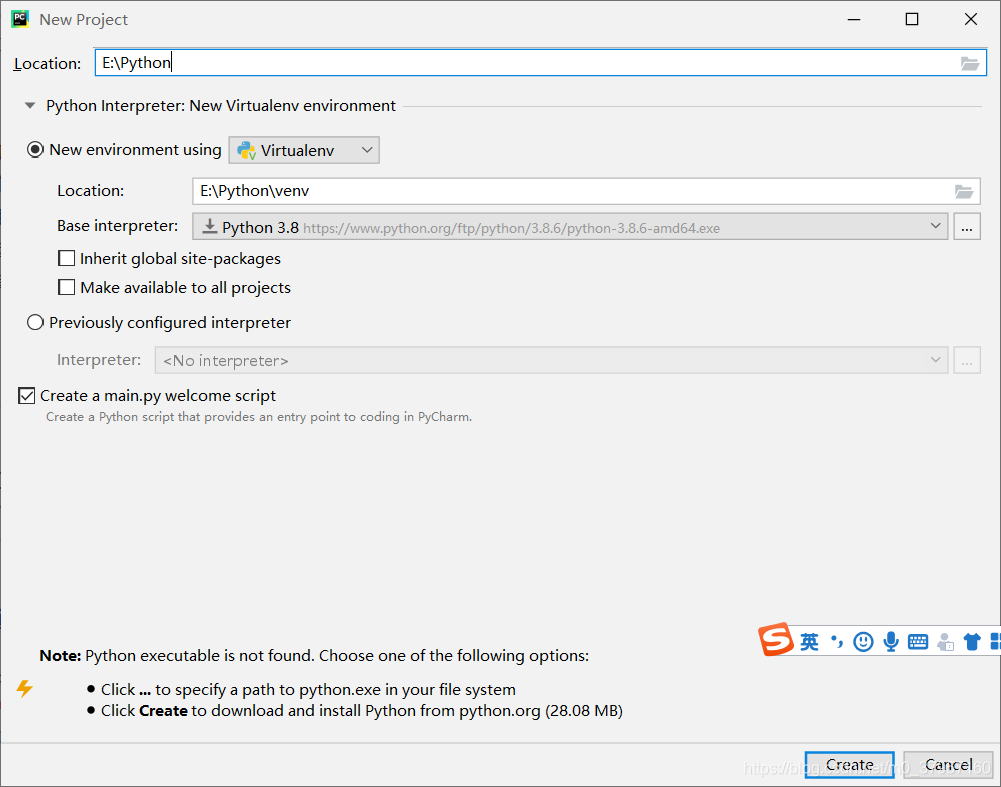The image size is (1001, 787).
Task: Click ... button next to Base interpreter
Action: coord(967,227)
